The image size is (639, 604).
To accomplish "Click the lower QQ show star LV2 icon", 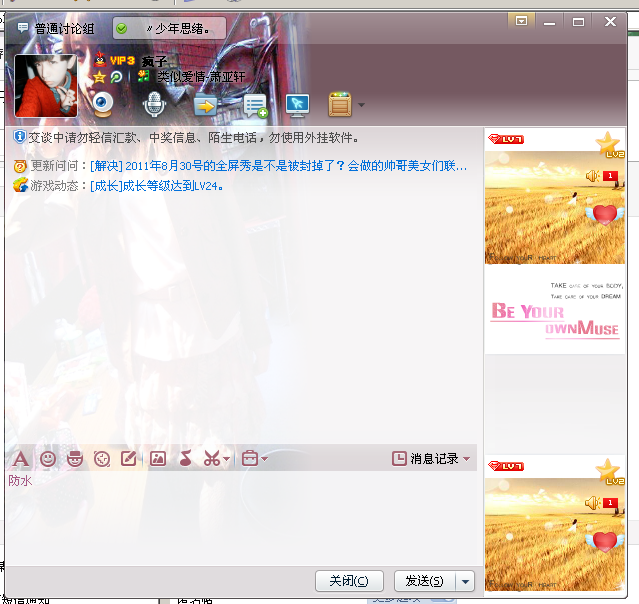I will 609,472.
